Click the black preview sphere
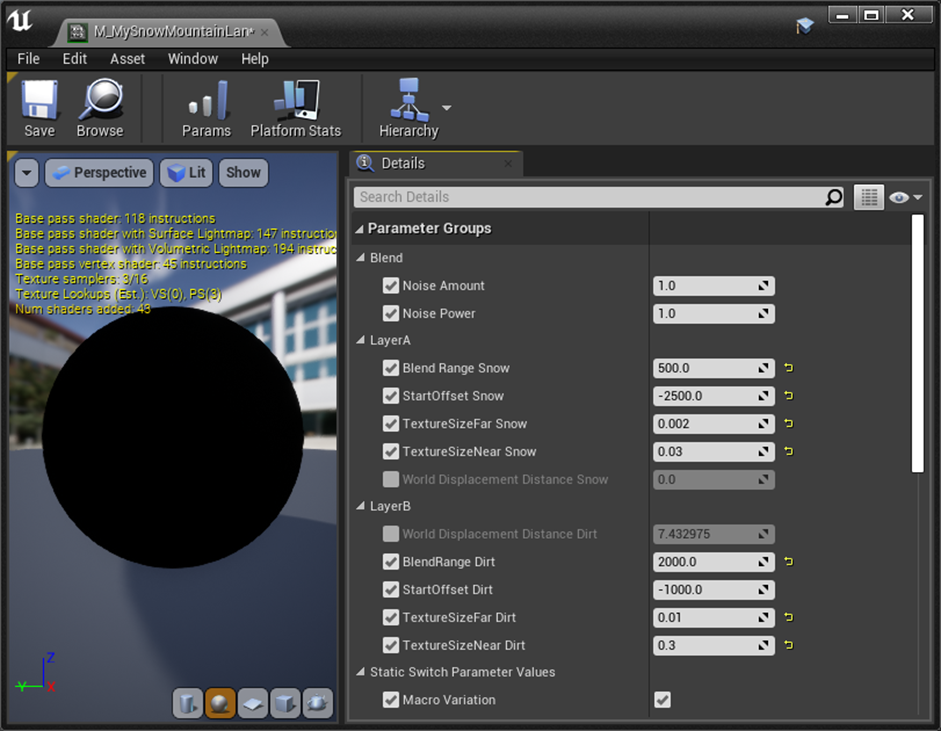 [x=172, y=437]
